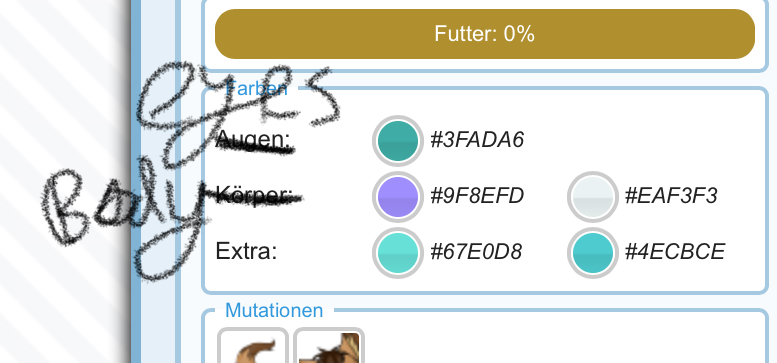Click the Mutationen section heading
The width and height of the screenshot is (777, 363).
(274, 311)
